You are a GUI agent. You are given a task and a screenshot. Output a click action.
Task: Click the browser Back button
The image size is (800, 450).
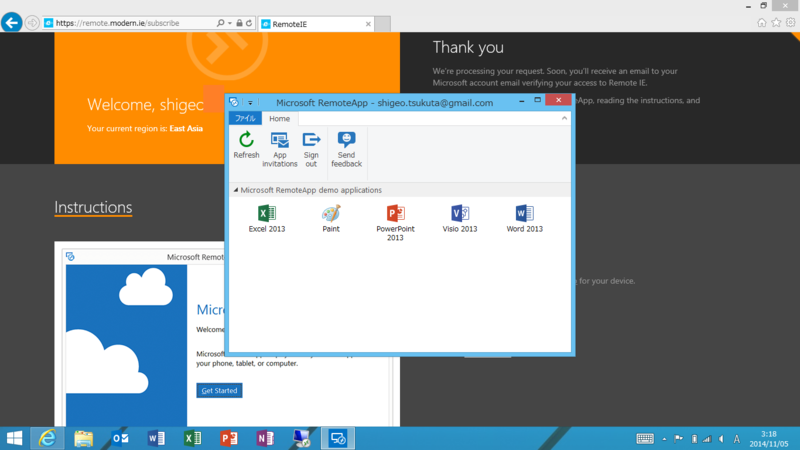pyautogui.click(x=12, y=22)
